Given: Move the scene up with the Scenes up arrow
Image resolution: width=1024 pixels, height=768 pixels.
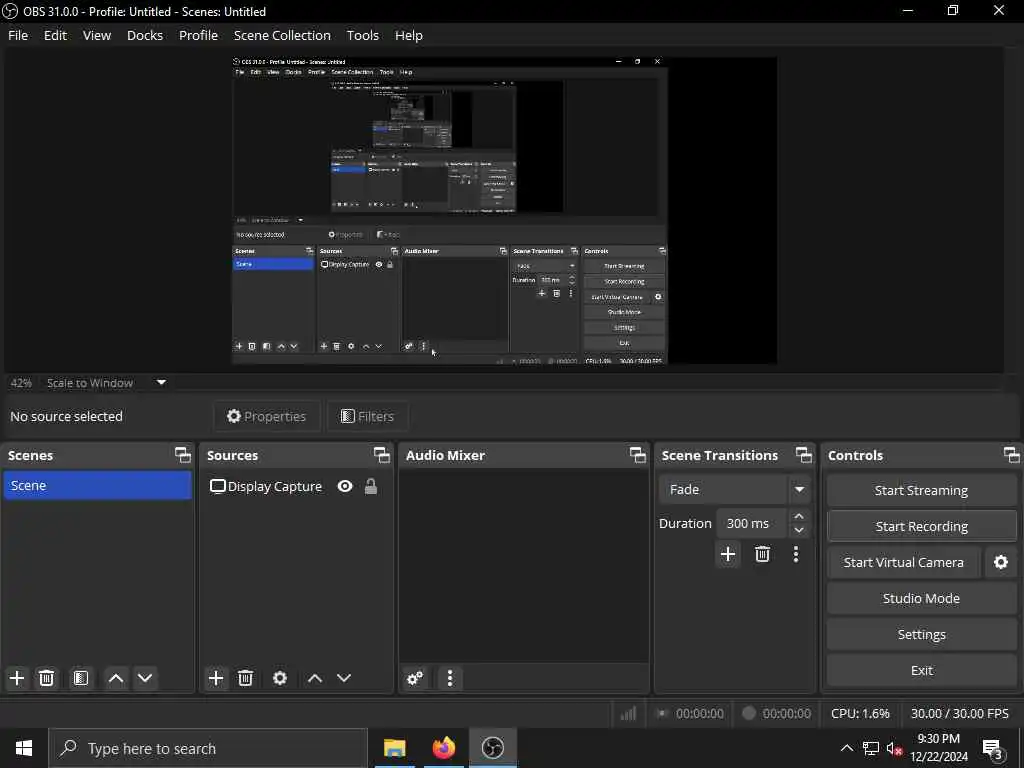Looking at the screenshot, I should pyautogui.click(x=116, y=678).
